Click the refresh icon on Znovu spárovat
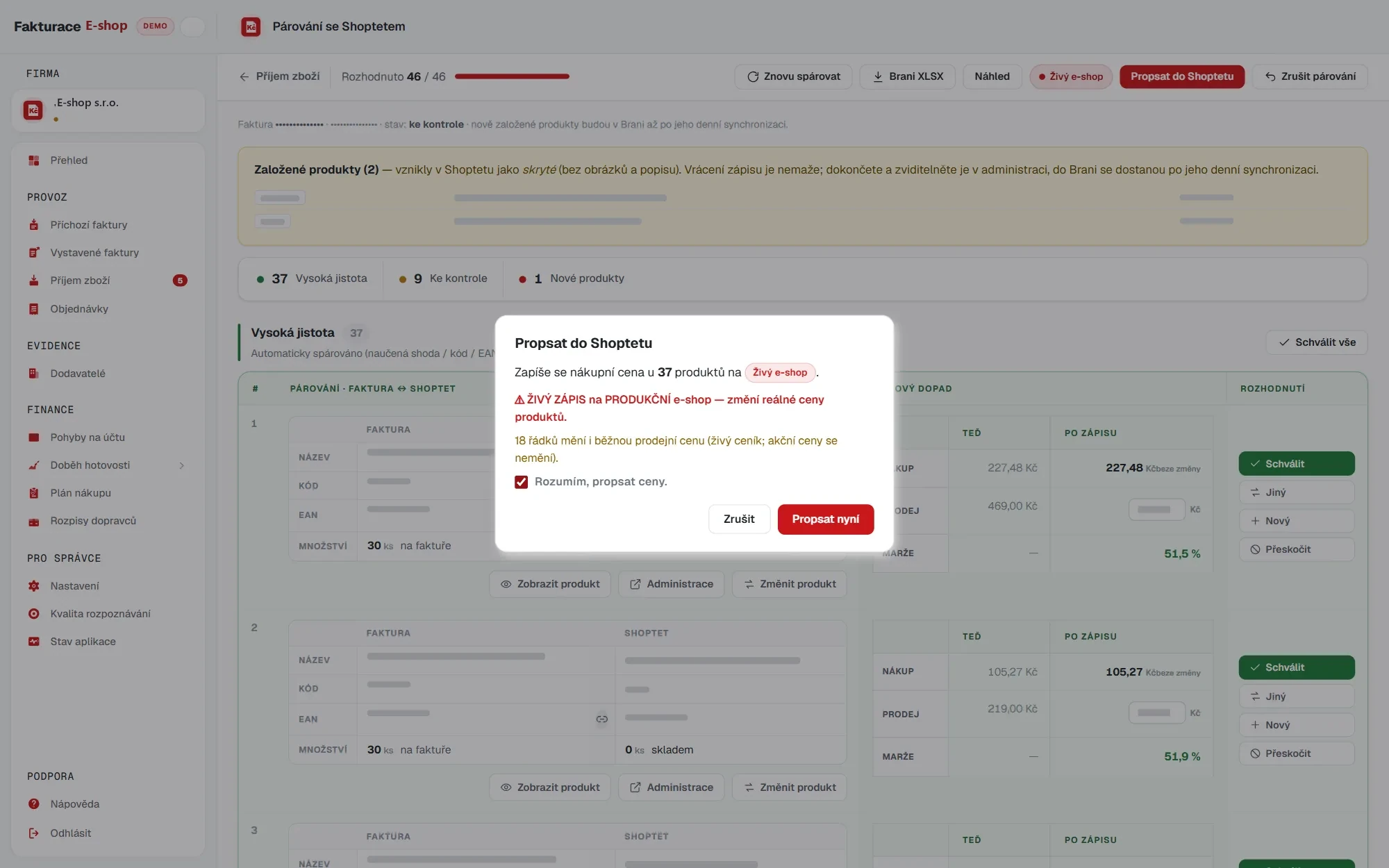The image size is (1389, 868). (x=753, y=76)
